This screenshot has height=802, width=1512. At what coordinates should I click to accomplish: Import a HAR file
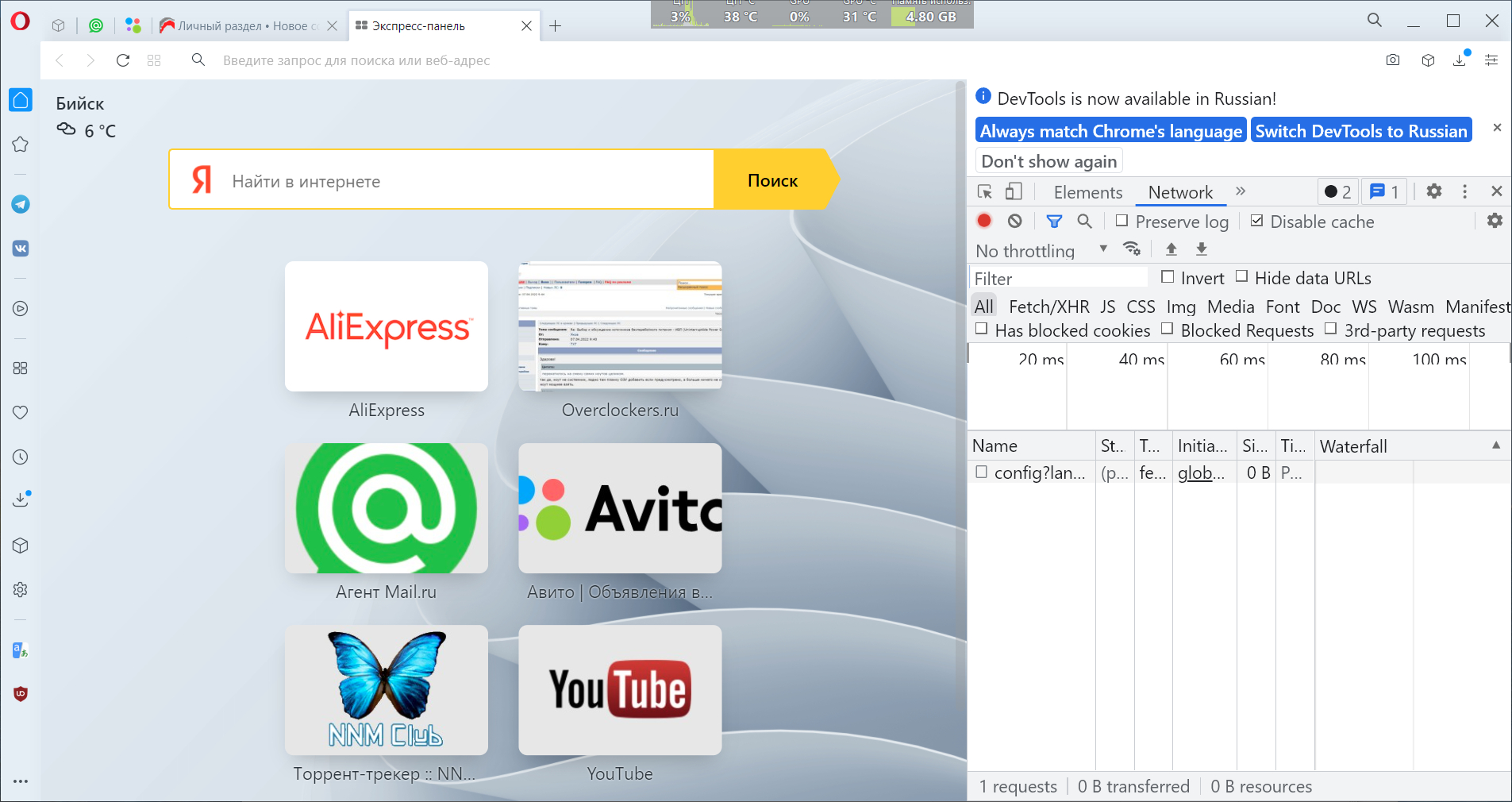click(x=1171, y=249)
